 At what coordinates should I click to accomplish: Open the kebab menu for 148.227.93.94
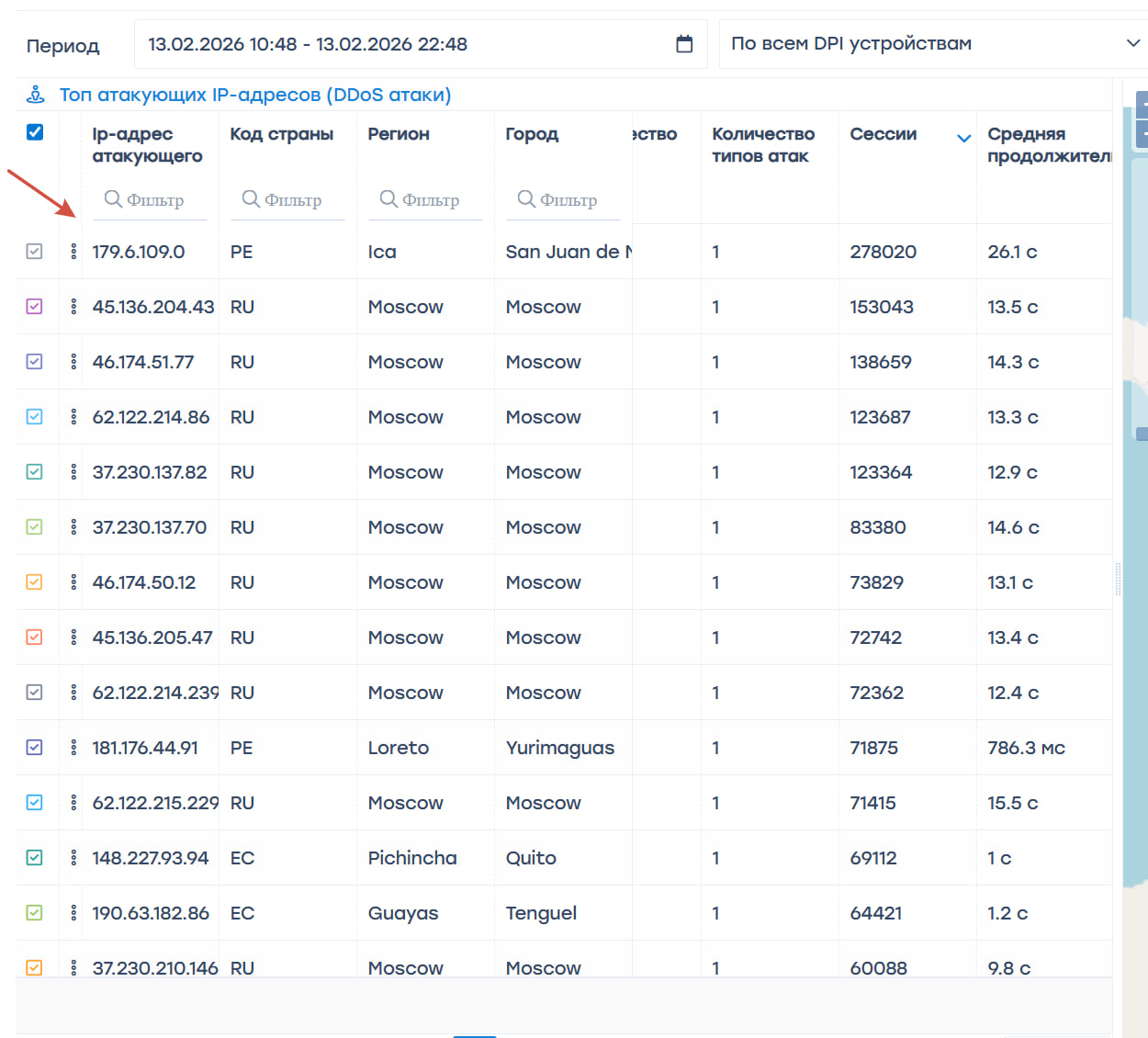coord(73,858)
